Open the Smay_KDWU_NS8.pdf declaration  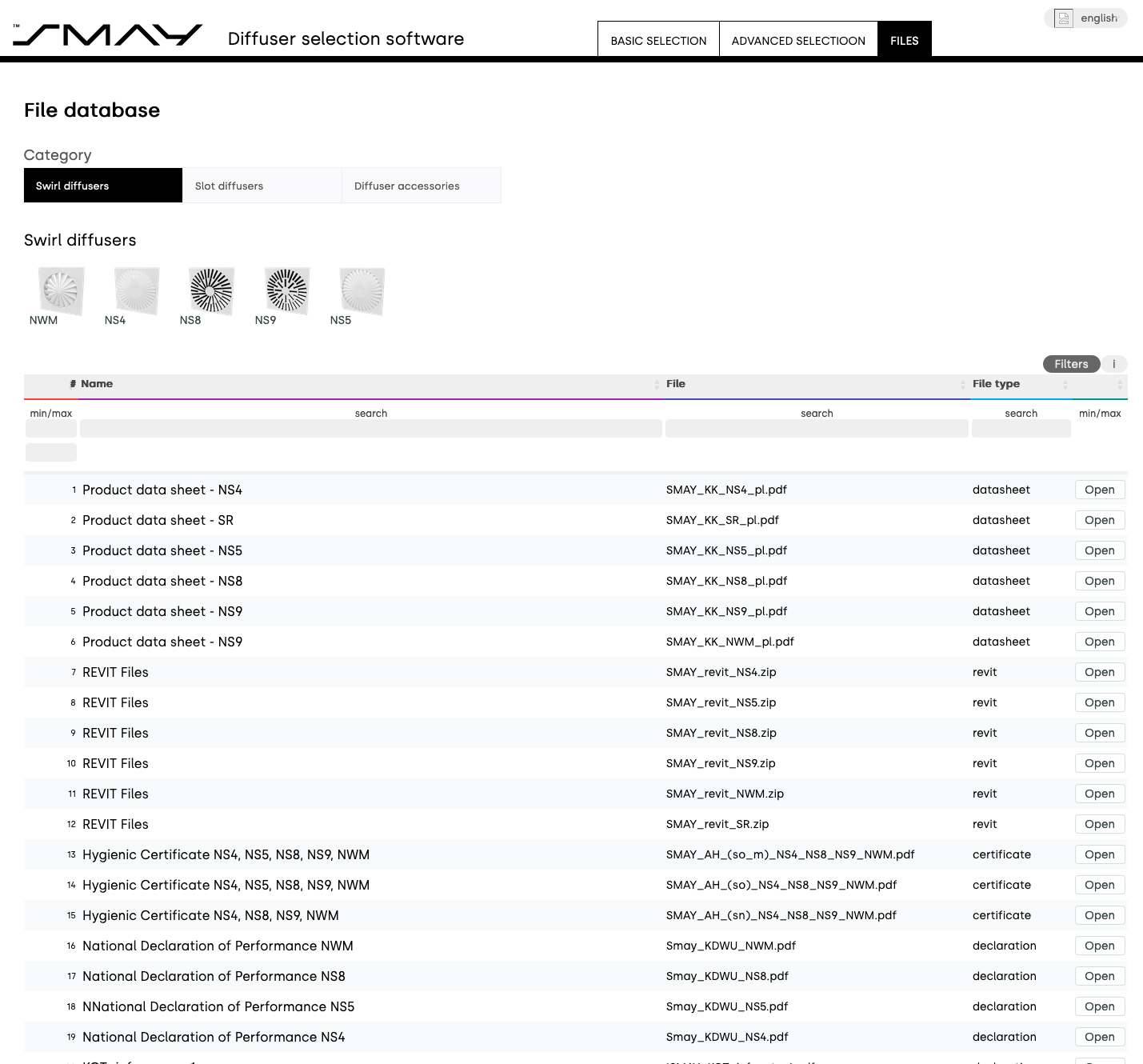point(1100,976)
